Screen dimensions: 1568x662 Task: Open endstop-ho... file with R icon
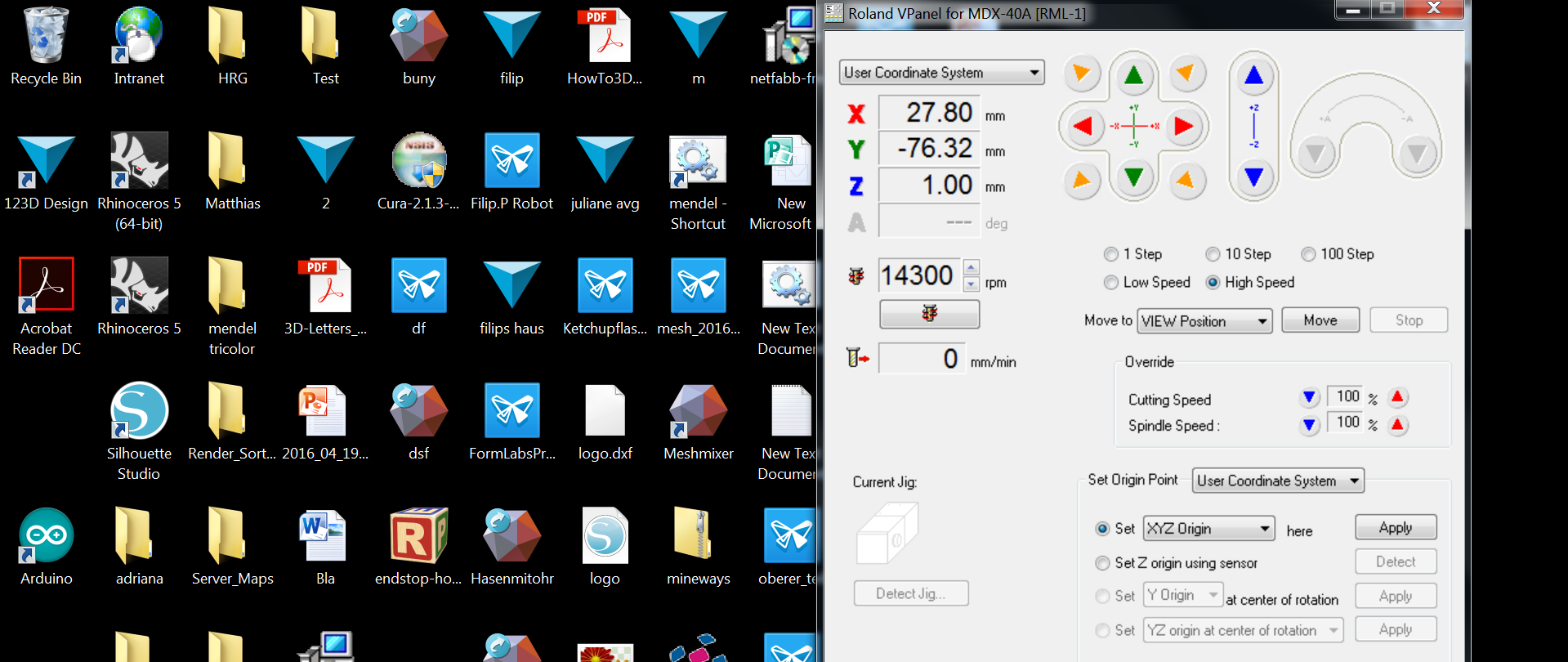coord(418,546)
